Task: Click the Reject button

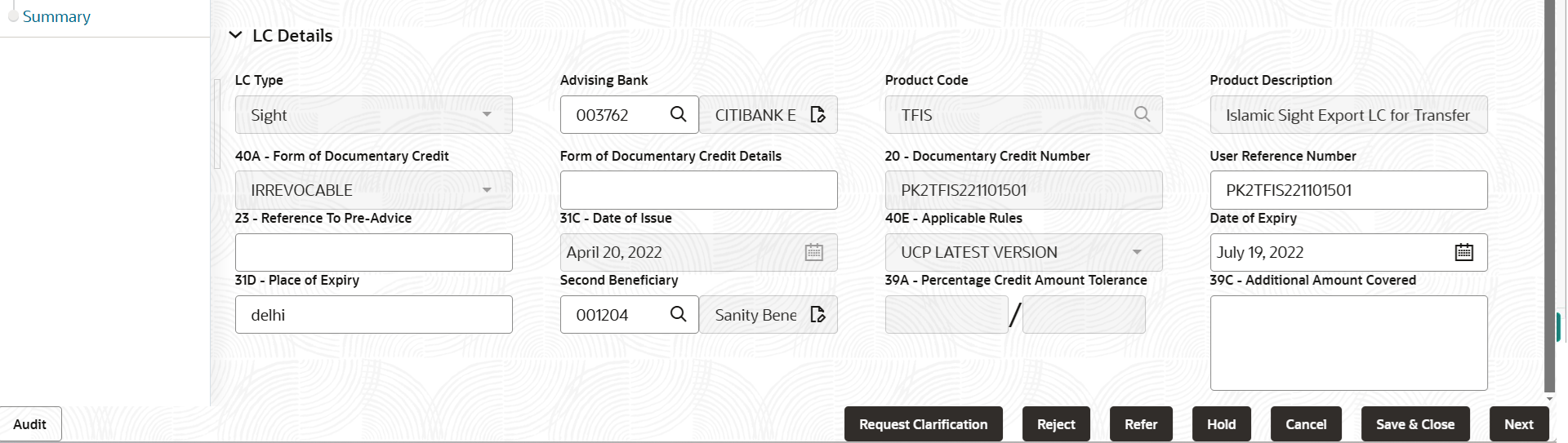Action: click(1056, 424)
